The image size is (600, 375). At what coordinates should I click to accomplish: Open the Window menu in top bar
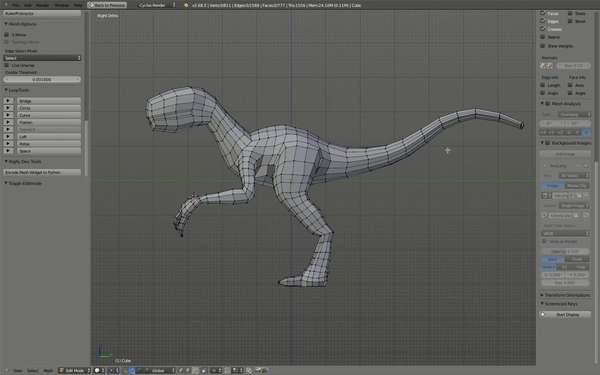point(61,5)
